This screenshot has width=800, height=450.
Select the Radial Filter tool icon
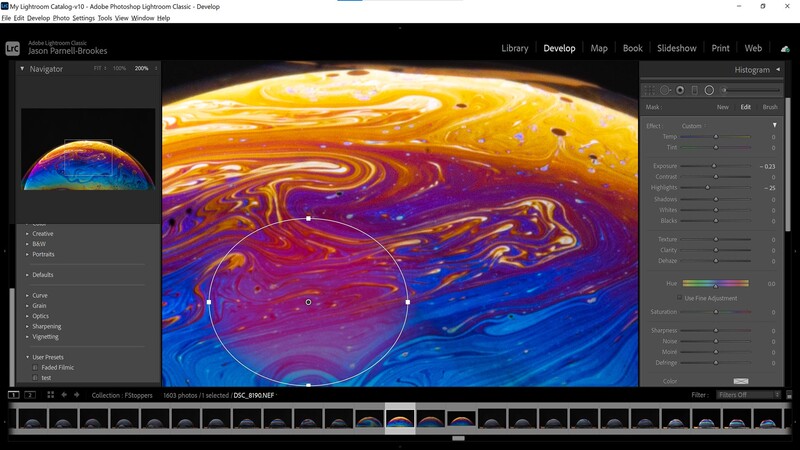point(709,90)
